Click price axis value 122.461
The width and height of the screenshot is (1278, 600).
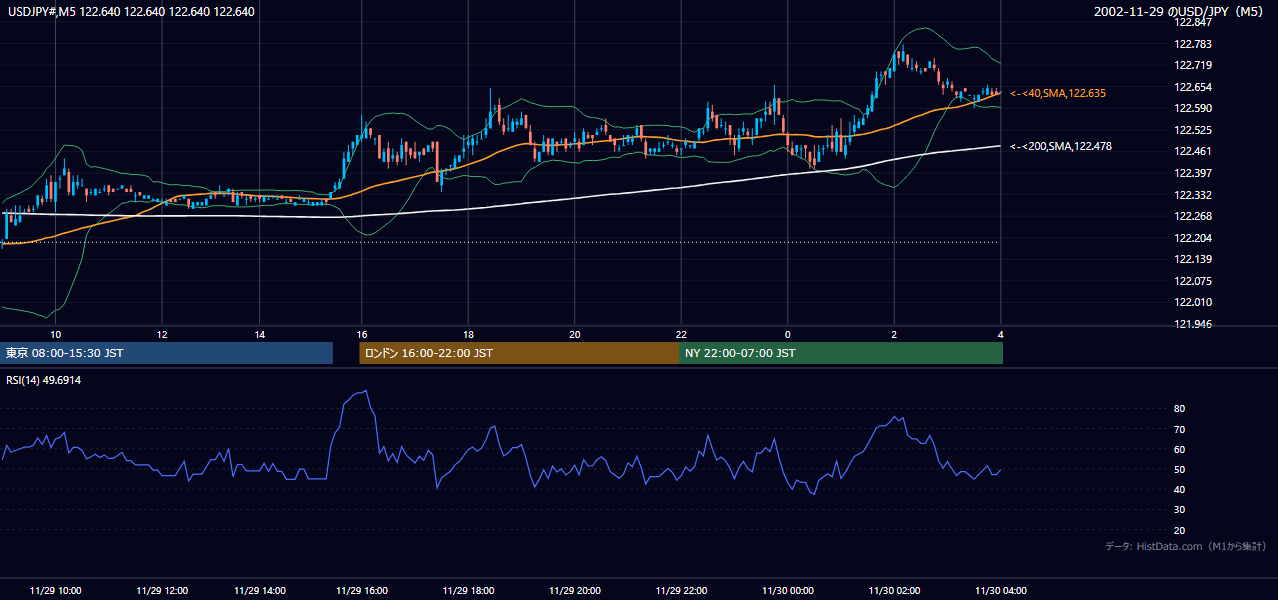coord(1191,152)
